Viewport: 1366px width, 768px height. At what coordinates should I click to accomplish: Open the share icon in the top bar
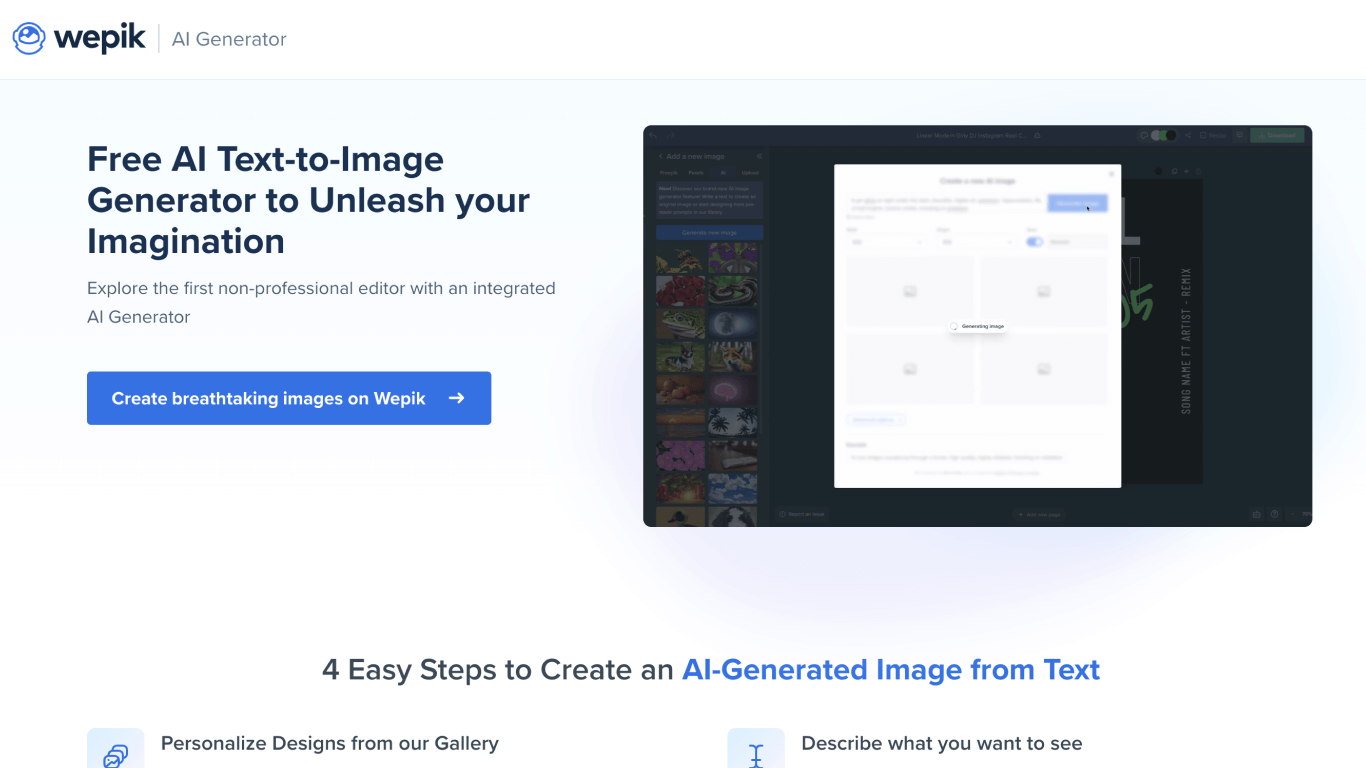1188,136
